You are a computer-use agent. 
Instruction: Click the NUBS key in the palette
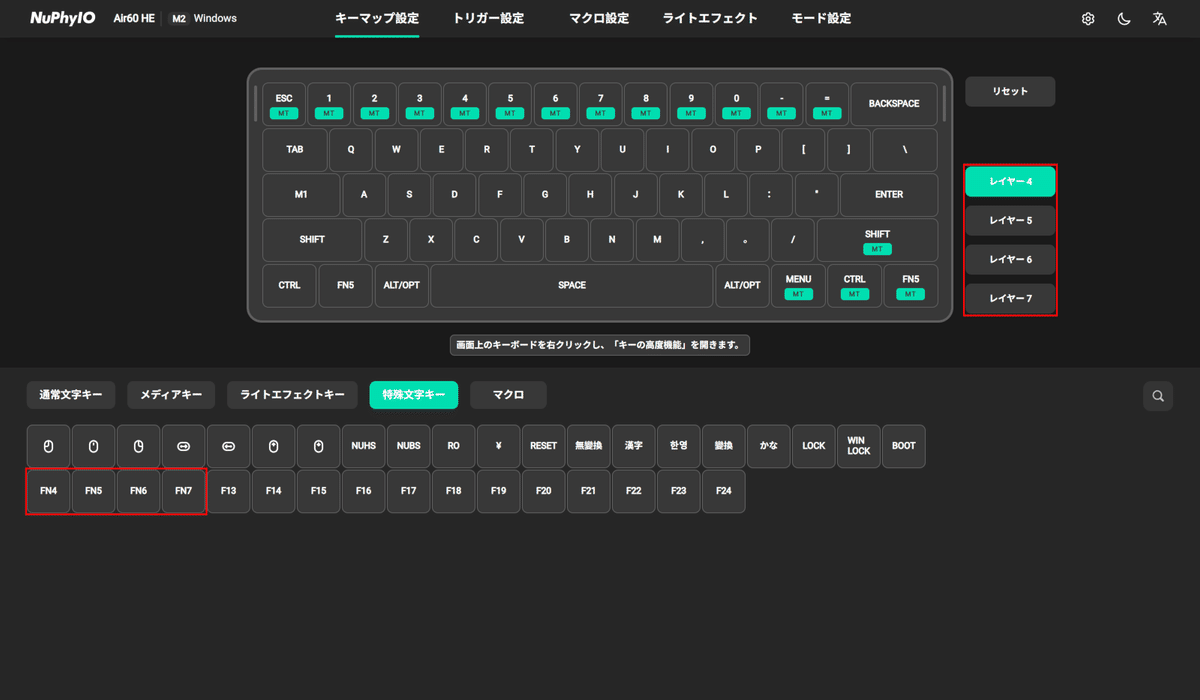coord(408,446)
